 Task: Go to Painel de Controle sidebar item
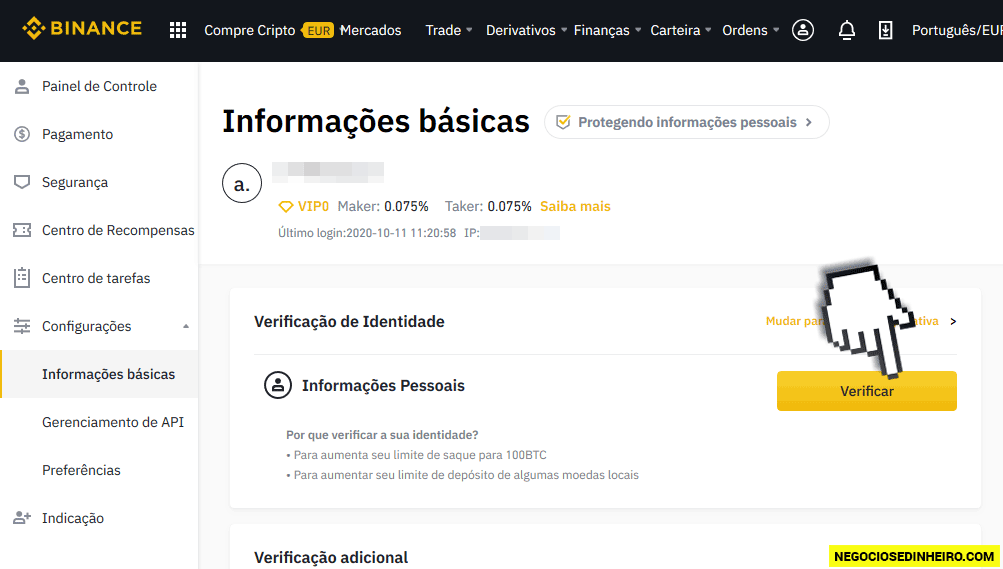[99, 86]
